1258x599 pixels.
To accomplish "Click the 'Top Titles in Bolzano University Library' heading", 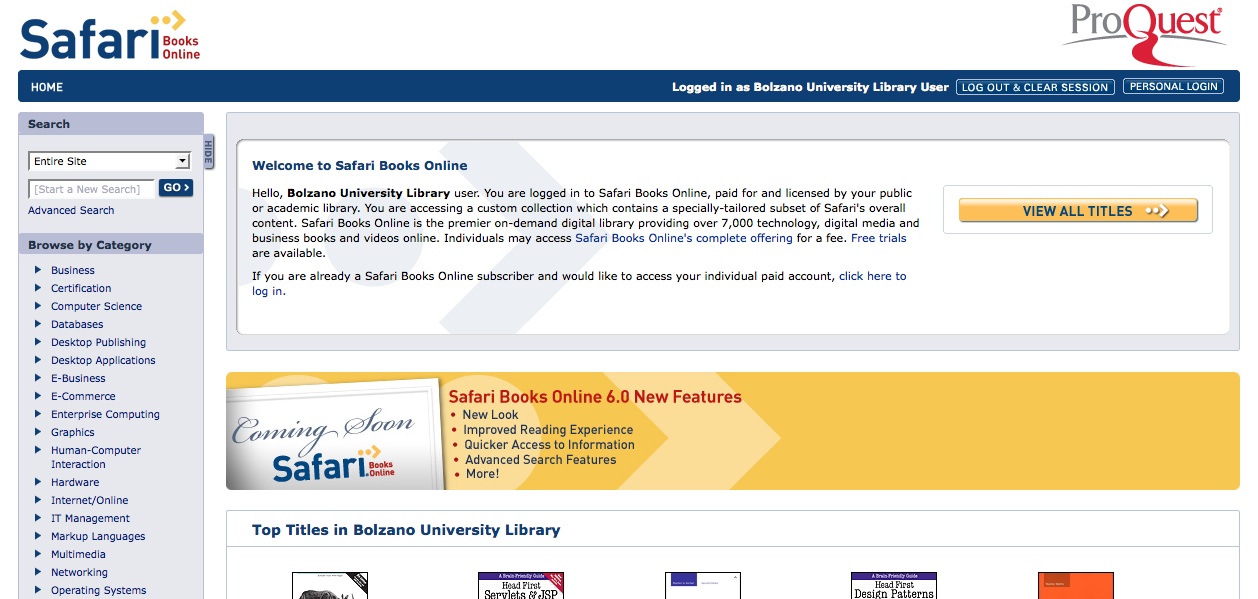I will tap(406, 530).
